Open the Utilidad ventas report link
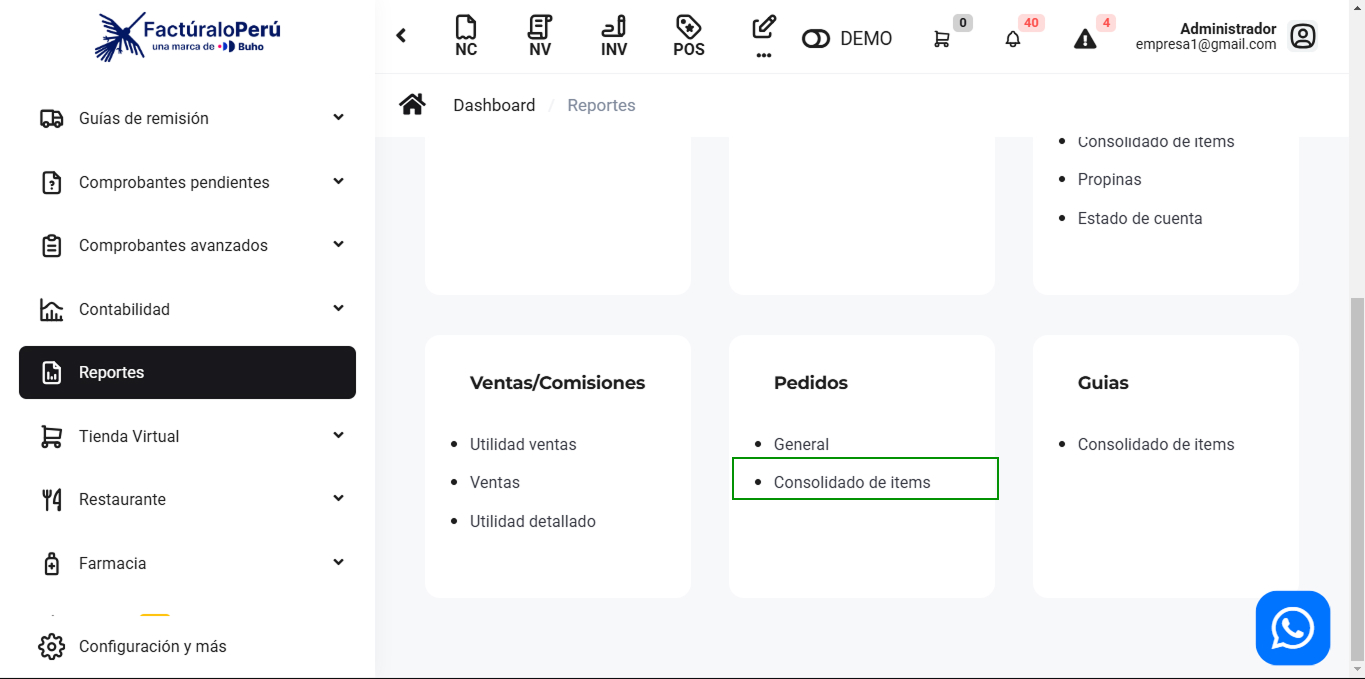The width and height of the screenshot is (1365, 679). tap(523, 444)
